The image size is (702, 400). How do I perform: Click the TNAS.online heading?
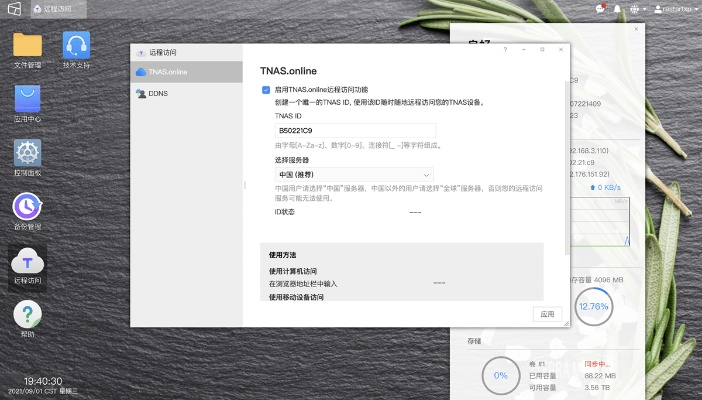pos(288,71)
